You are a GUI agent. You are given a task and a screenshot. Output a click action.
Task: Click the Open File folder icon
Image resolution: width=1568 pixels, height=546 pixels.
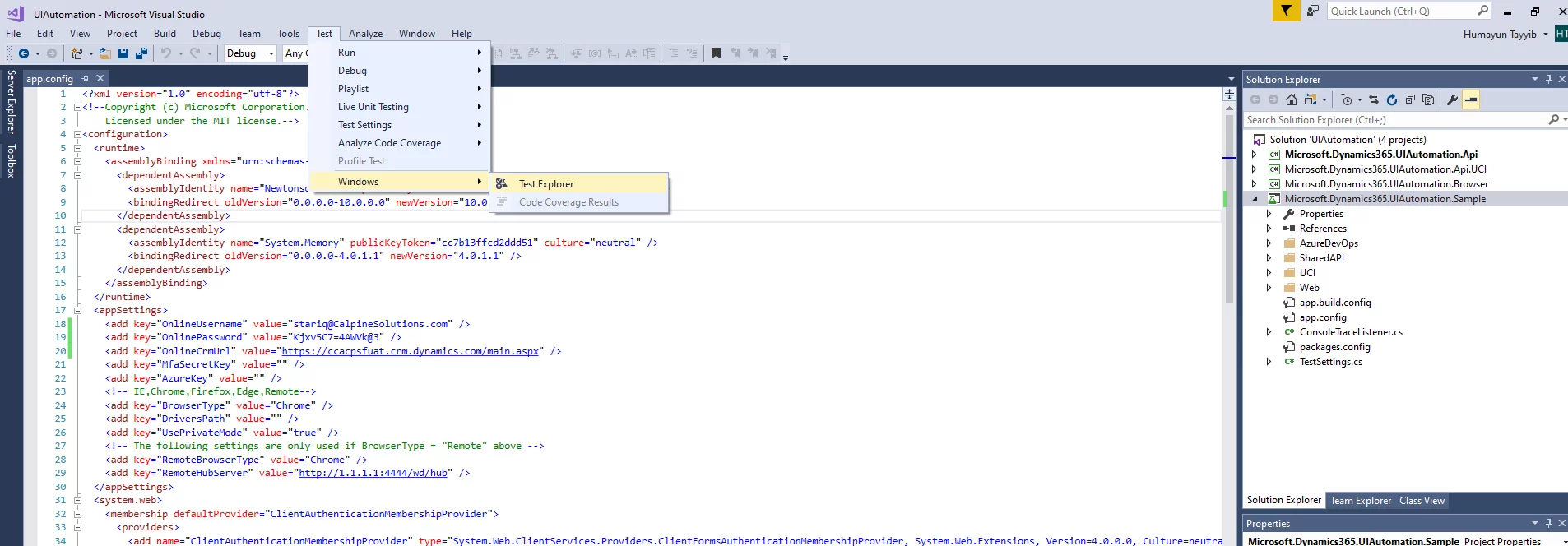(x=105, y=53)
